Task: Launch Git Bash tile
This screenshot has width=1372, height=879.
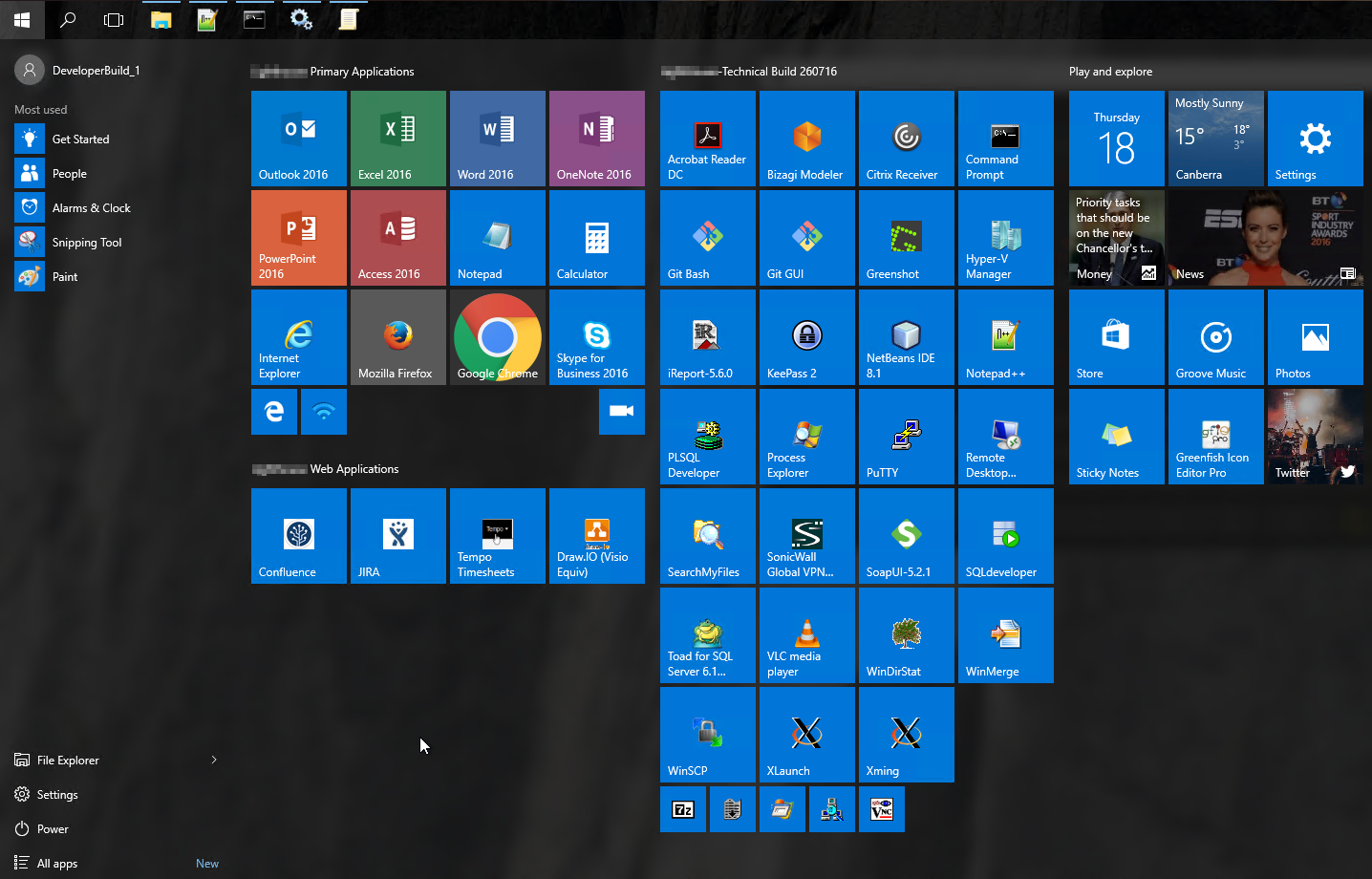Action: [x=708, y=238]
